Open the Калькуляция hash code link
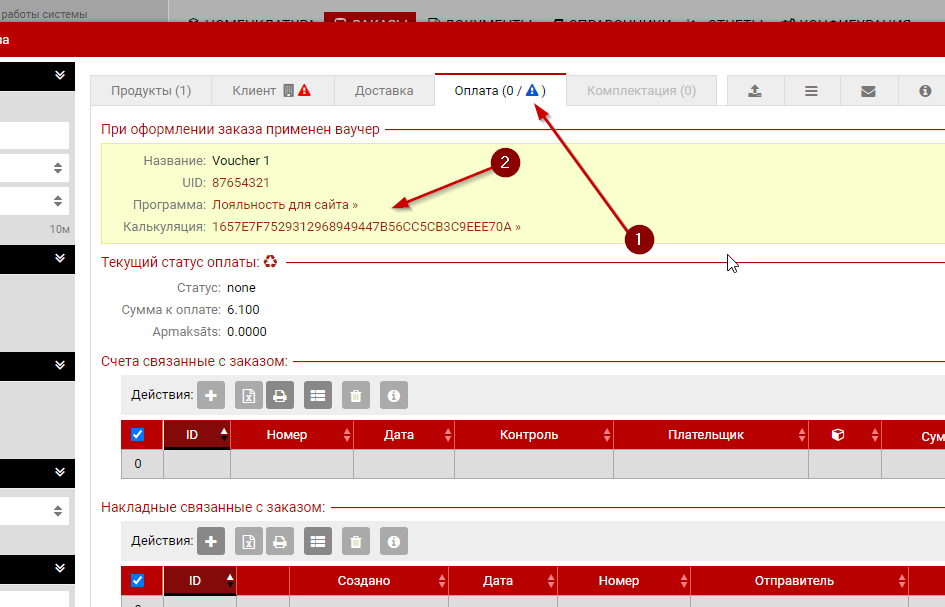This screenshot has width=945, height=607. (x=366, y=227)
